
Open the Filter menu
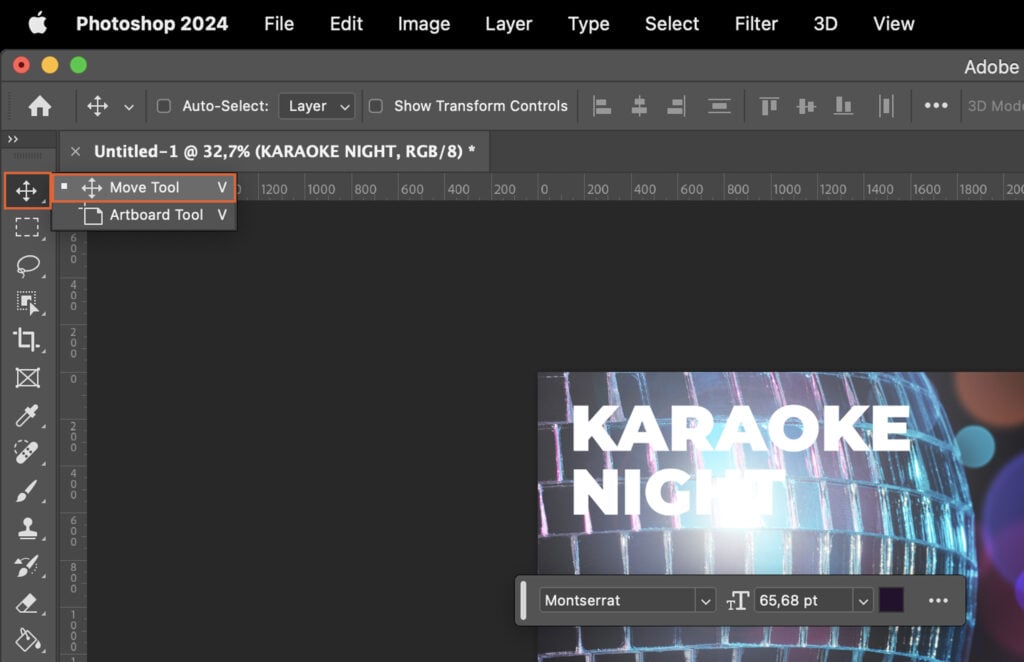click(x=755, y=23)
